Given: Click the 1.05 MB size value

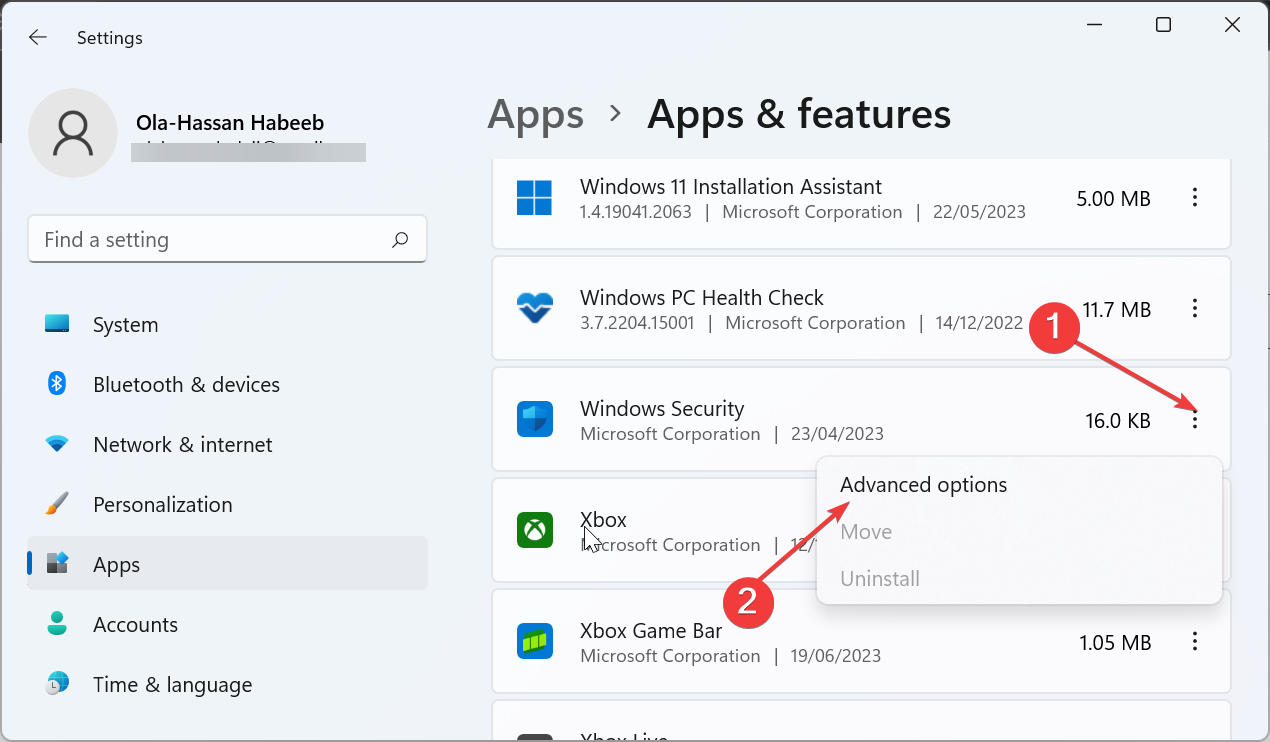Looking at the screenshot, I should point(1115,643).
